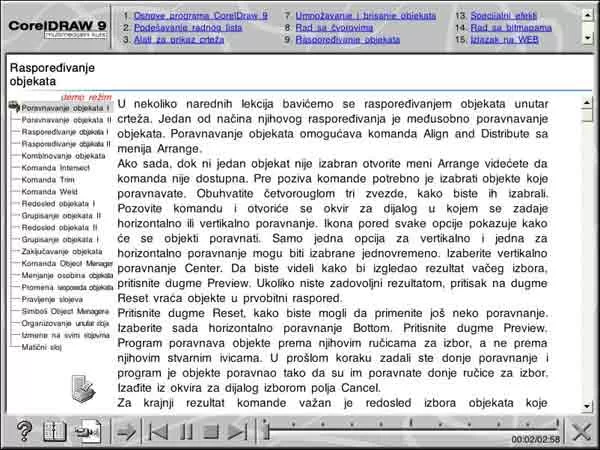The width and height of the screenshot is (600, 450).
Task: Open chapter Alati za prikaz crteža
Action: pyautogui.click(x=179, y=39)
